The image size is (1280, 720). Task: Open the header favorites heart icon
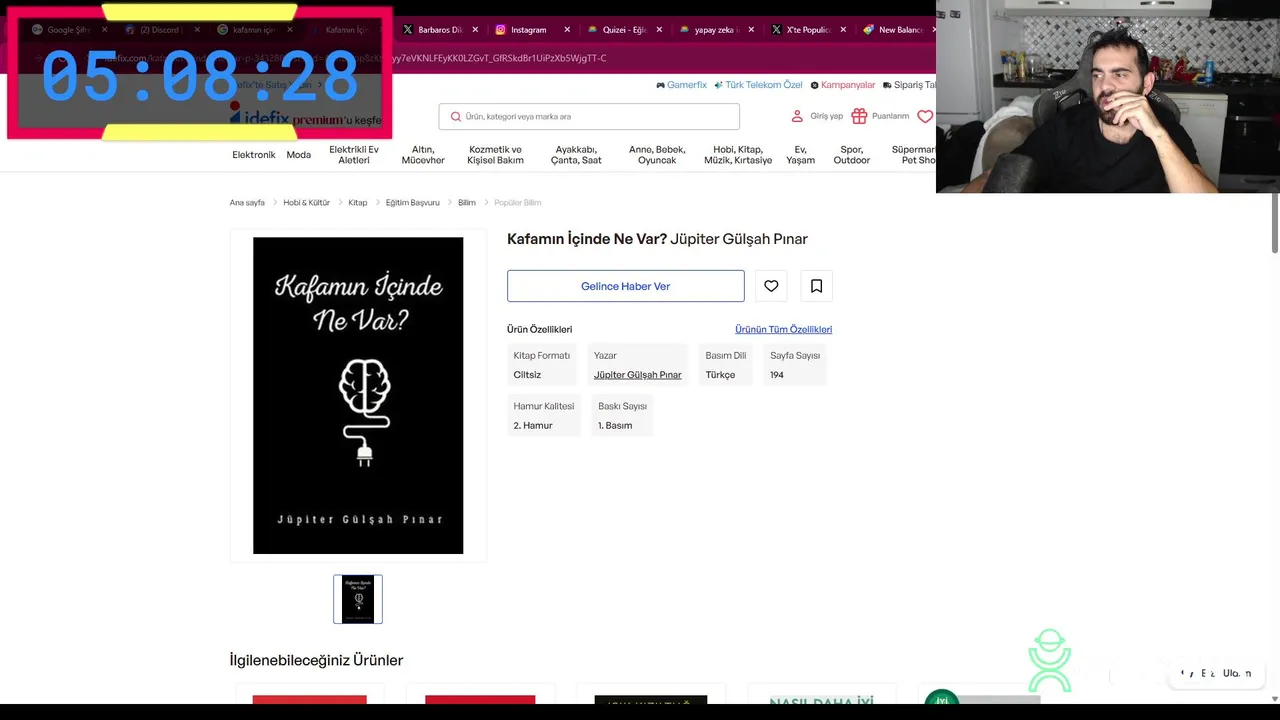pos(925,116)
